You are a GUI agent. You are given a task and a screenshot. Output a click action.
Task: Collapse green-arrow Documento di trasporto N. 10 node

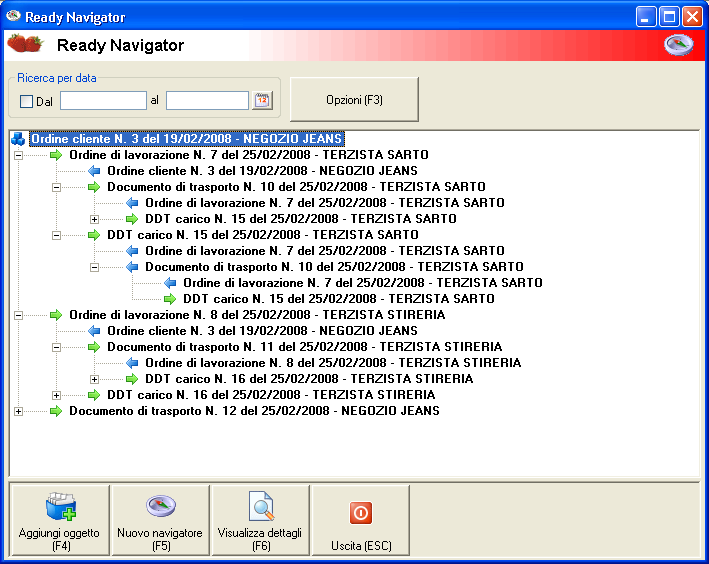point(57,187)
